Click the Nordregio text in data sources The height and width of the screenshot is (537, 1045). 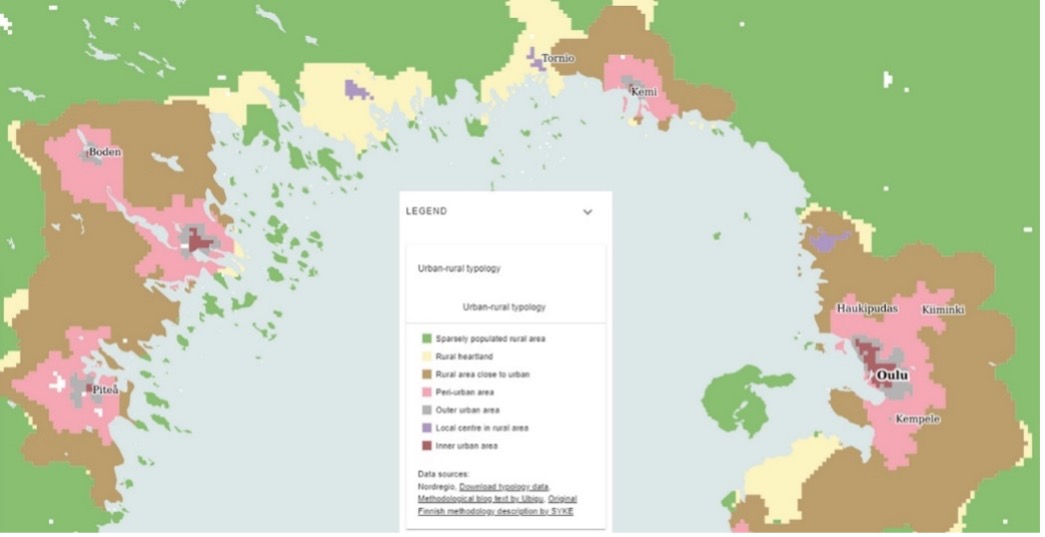click(x=437, y=487)
